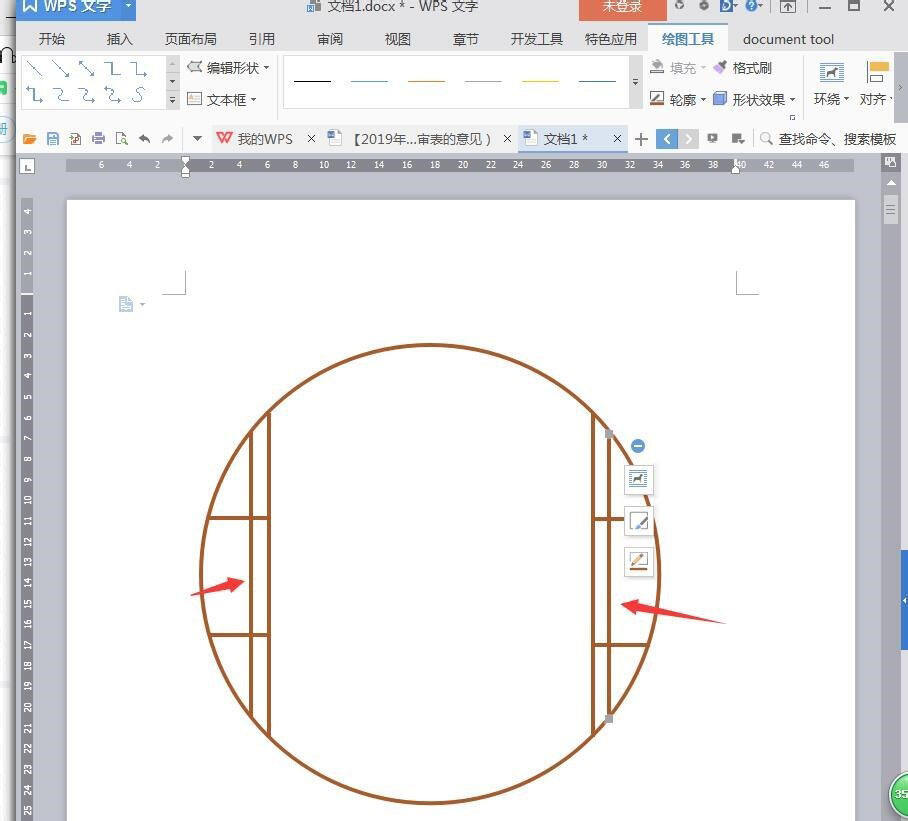This screenshot has height=821, width=908.
Task: Click the floating outline pencil icon
Action: click(x=638, y=561)
